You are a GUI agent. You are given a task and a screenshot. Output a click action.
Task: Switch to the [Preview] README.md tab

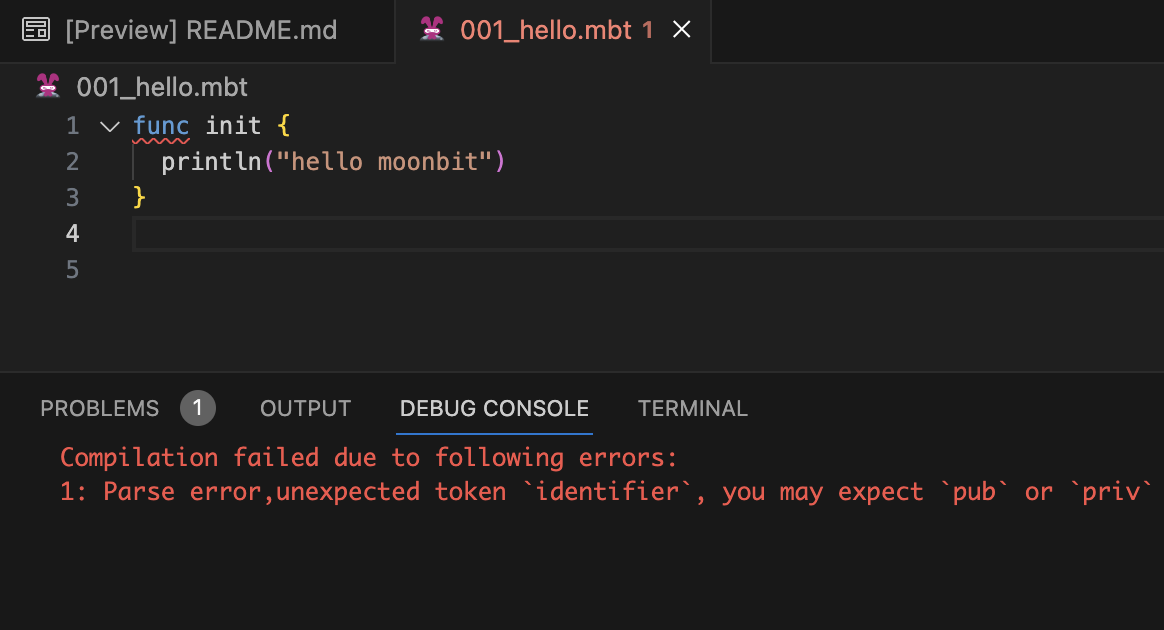point(200,30)
